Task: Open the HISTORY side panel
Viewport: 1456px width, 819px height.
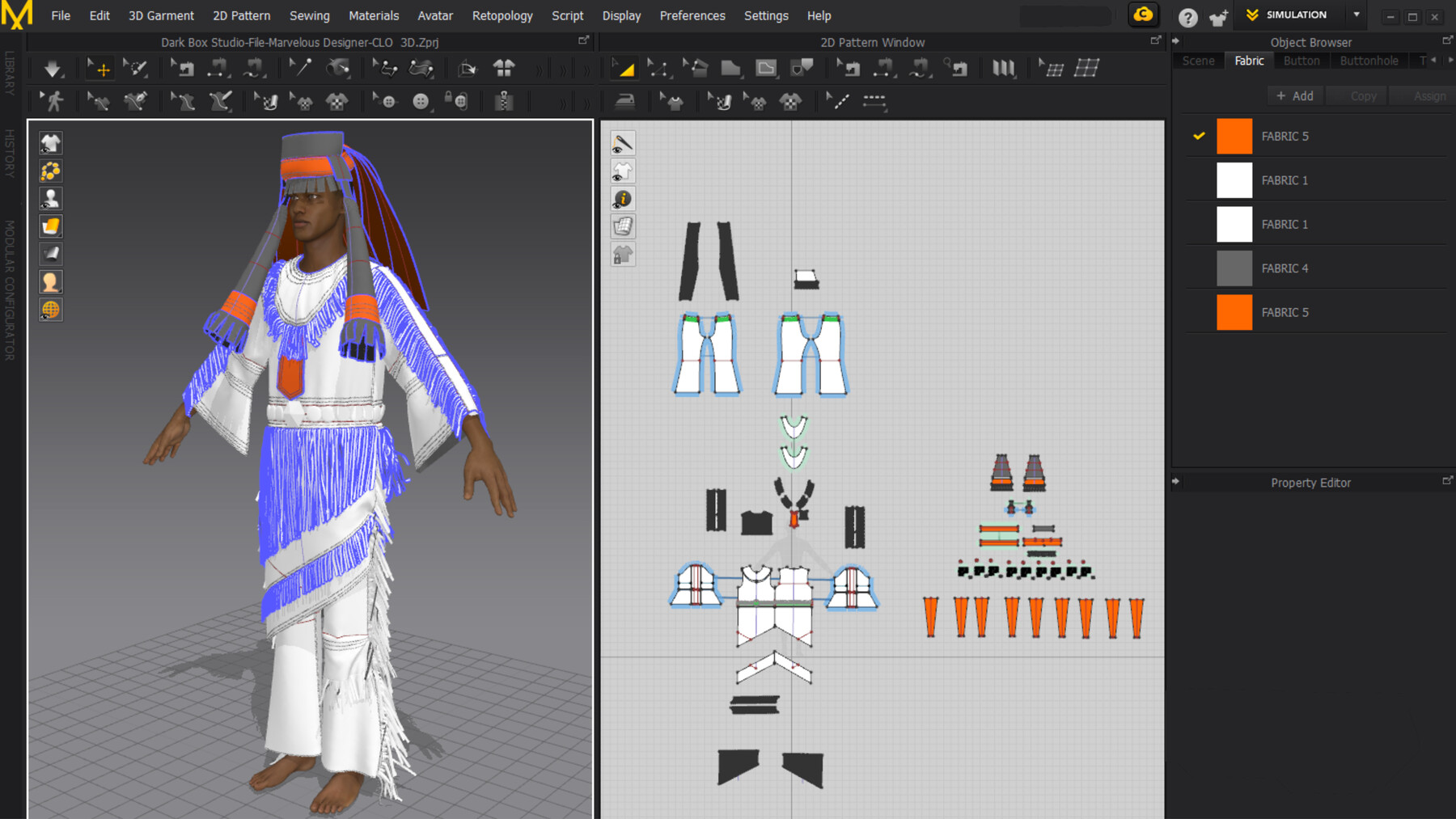Action: [10, 154]
